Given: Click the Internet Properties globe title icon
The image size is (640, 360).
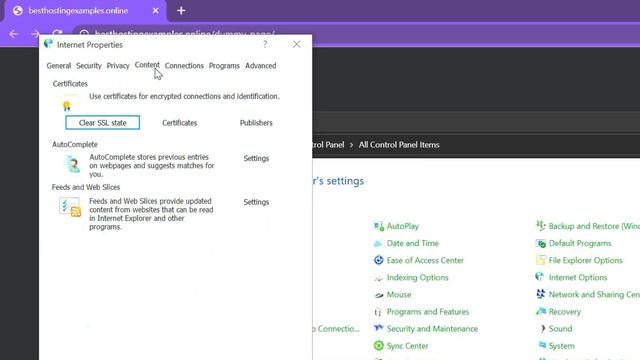Looking at the screenshot, I should tap(48, 44).
